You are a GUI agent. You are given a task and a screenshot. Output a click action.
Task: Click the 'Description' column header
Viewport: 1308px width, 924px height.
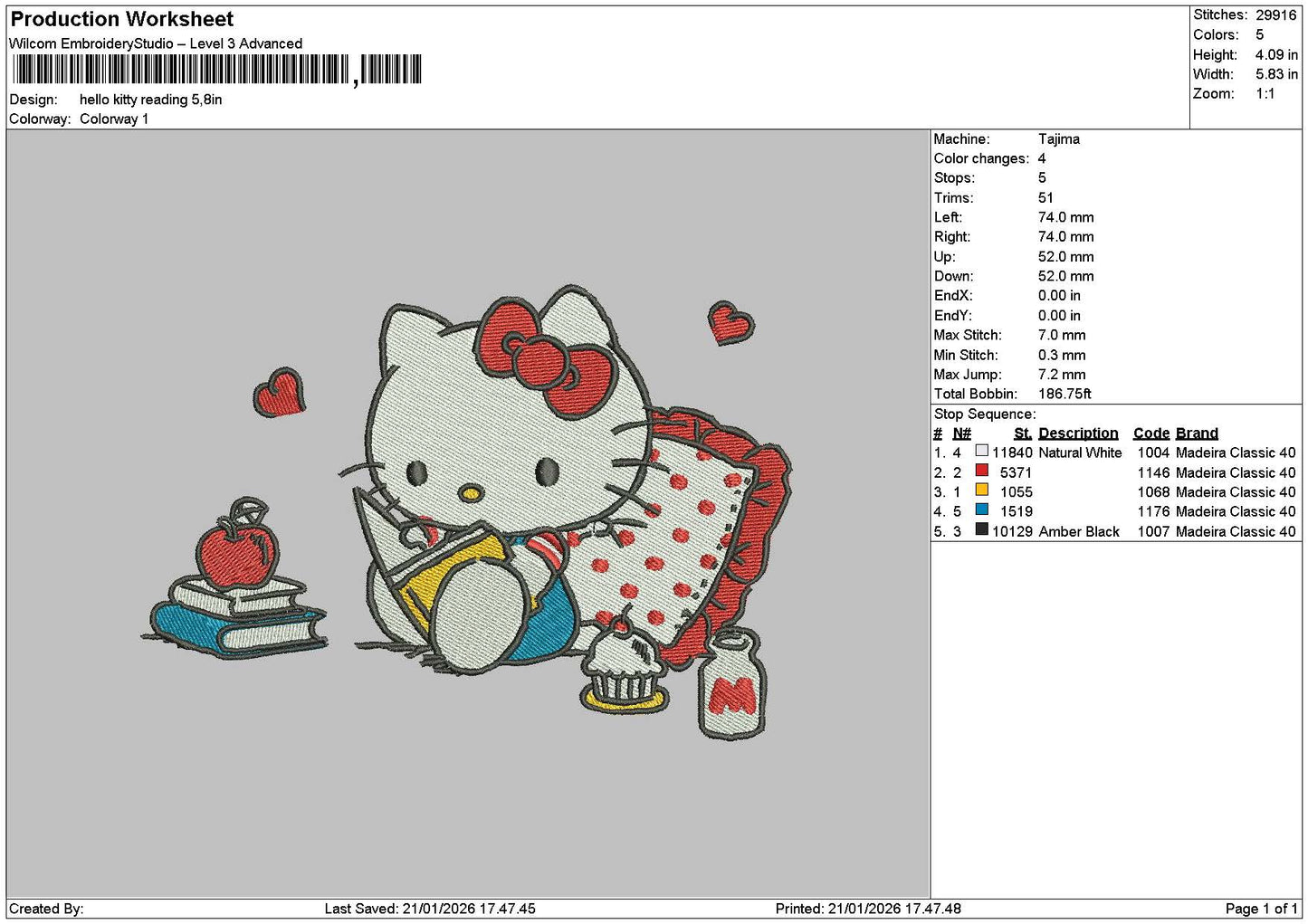(1078, 433)
